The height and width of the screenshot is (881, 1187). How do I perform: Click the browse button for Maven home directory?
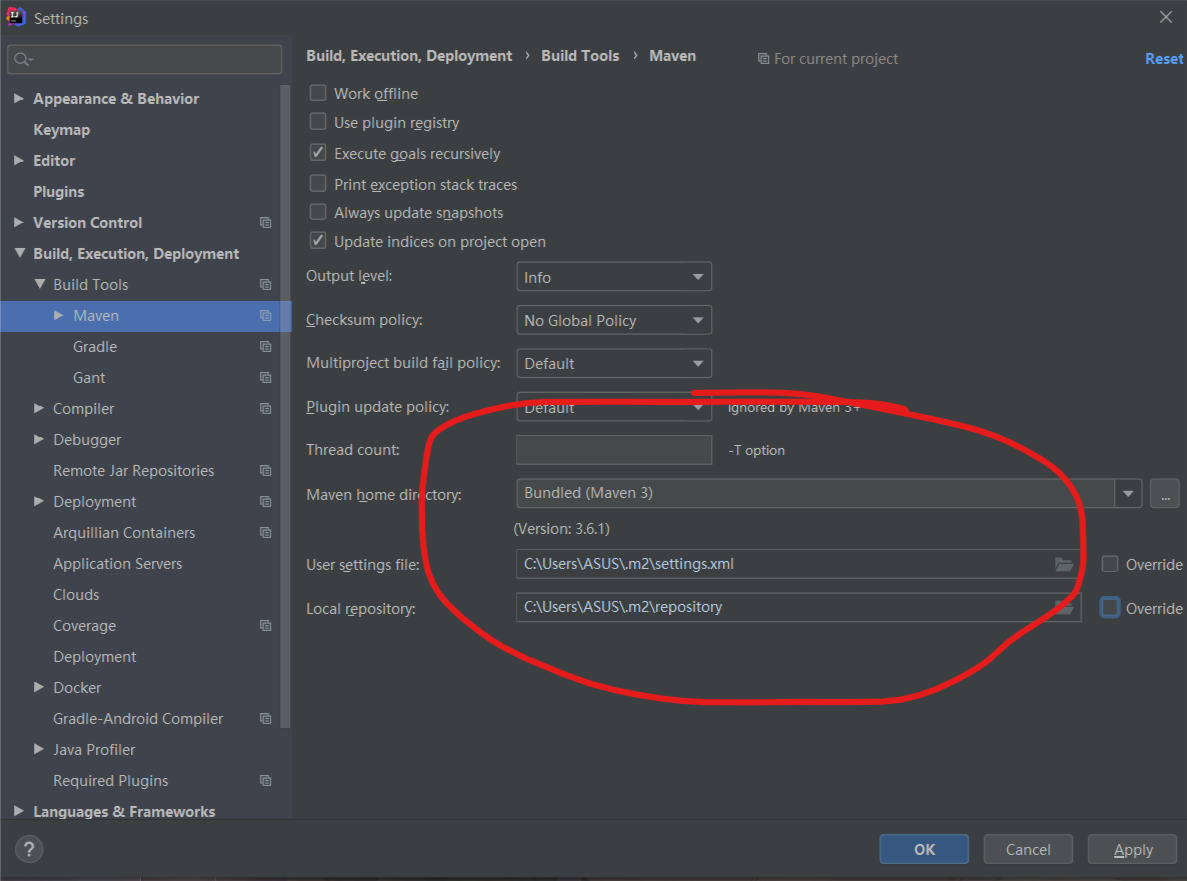click(1165, 493)
